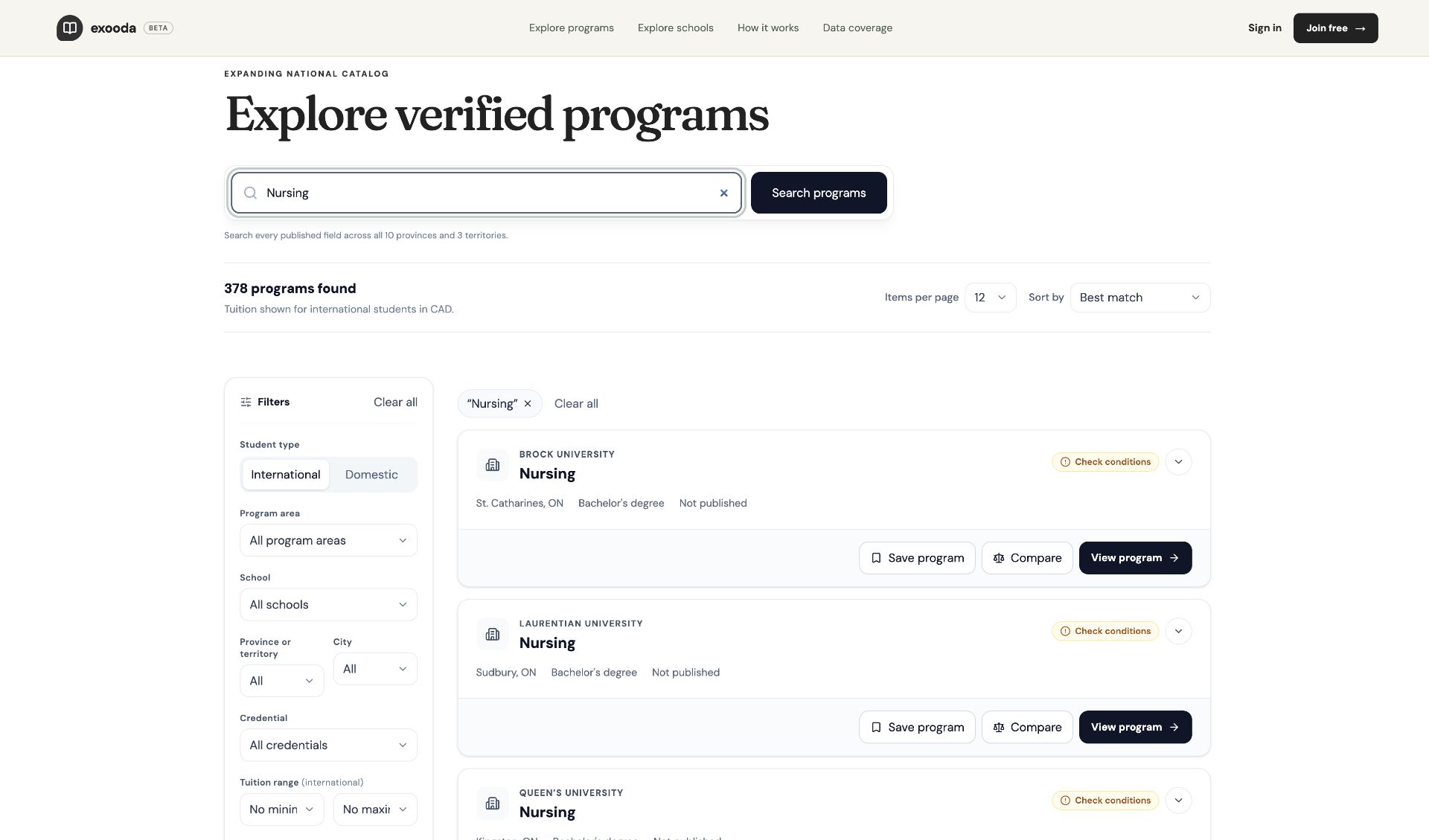The width and height of the screenshot is (1429, 840).
Task: Save the Laurentian University Nursing program
Action: 917,727
